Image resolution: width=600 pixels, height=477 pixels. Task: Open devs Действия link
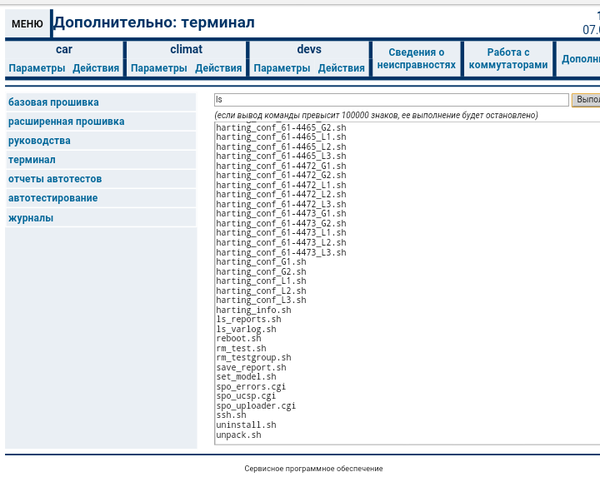pyautogui.click(x=341, y=68)
